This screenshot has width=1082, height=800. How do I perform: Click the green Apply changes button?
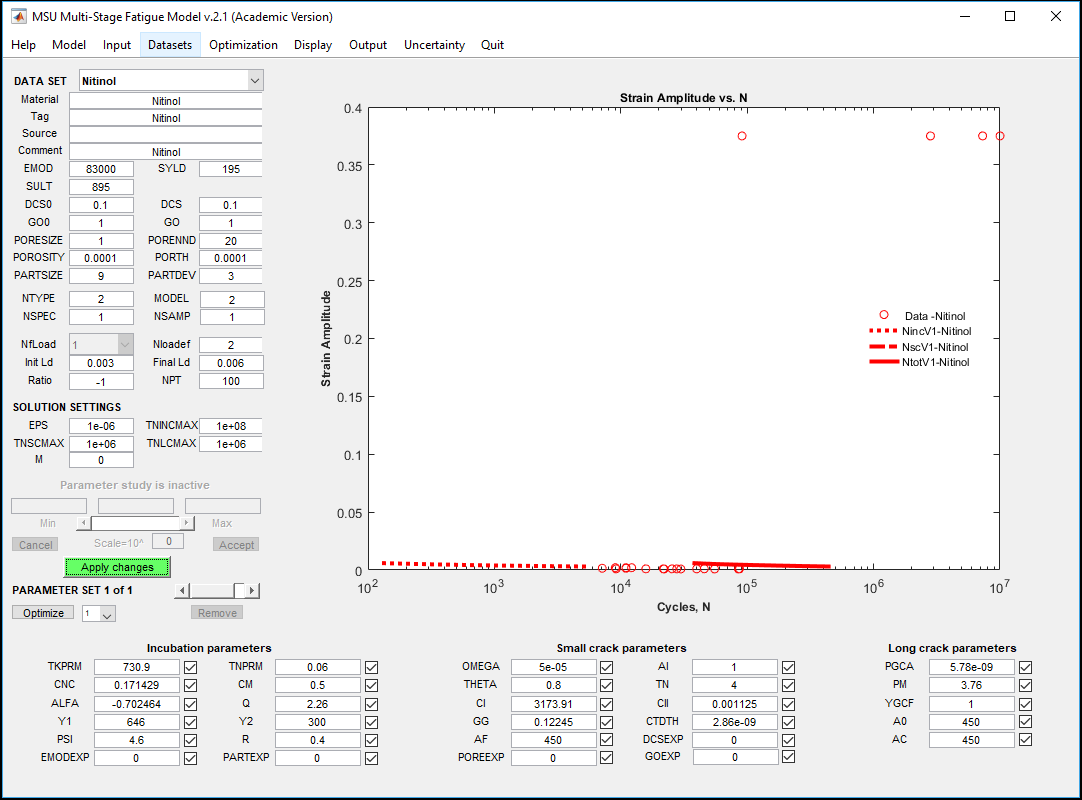[x=117, y=567]
